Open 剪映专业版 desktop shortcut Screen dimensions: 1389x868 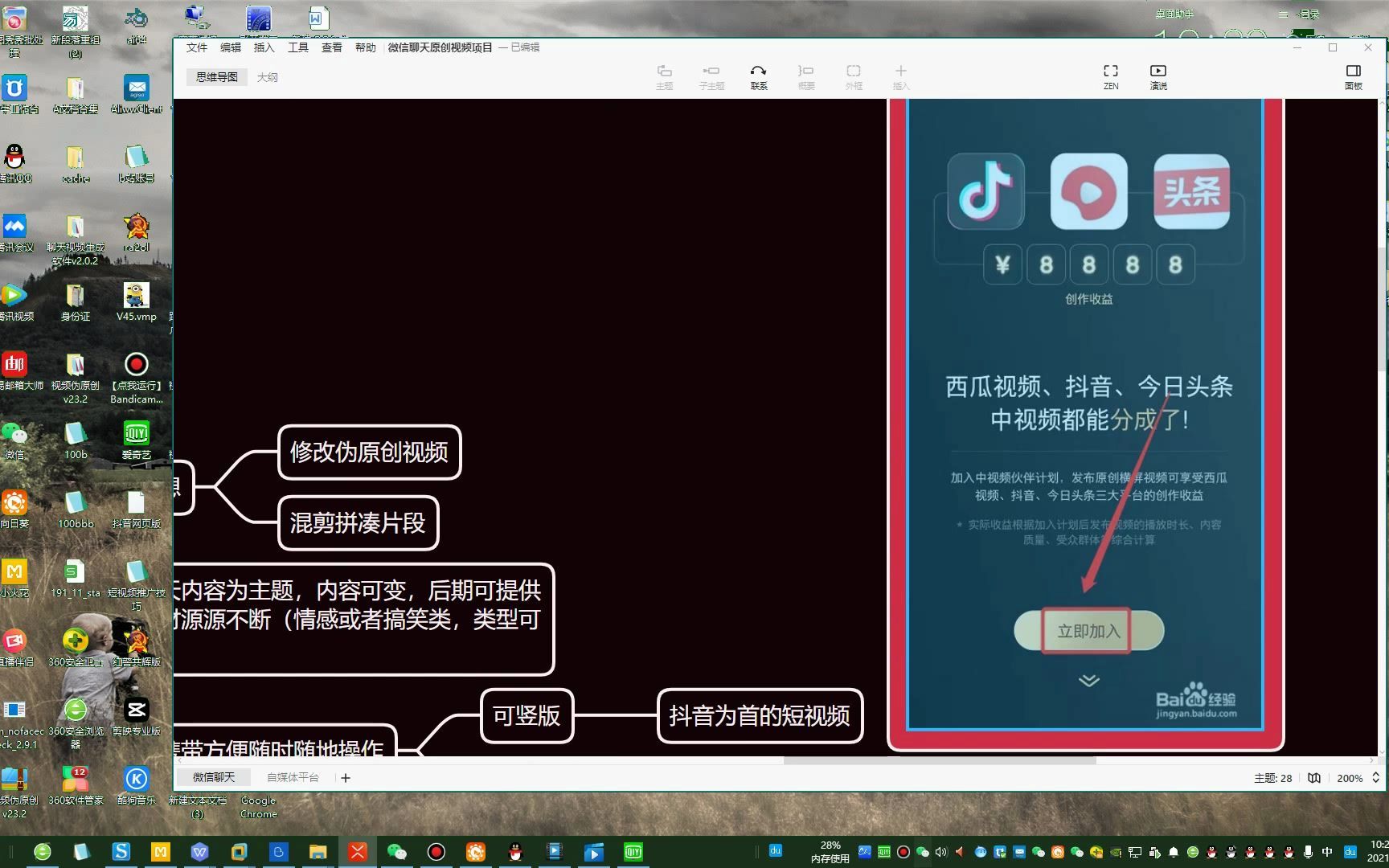[136, 717]
